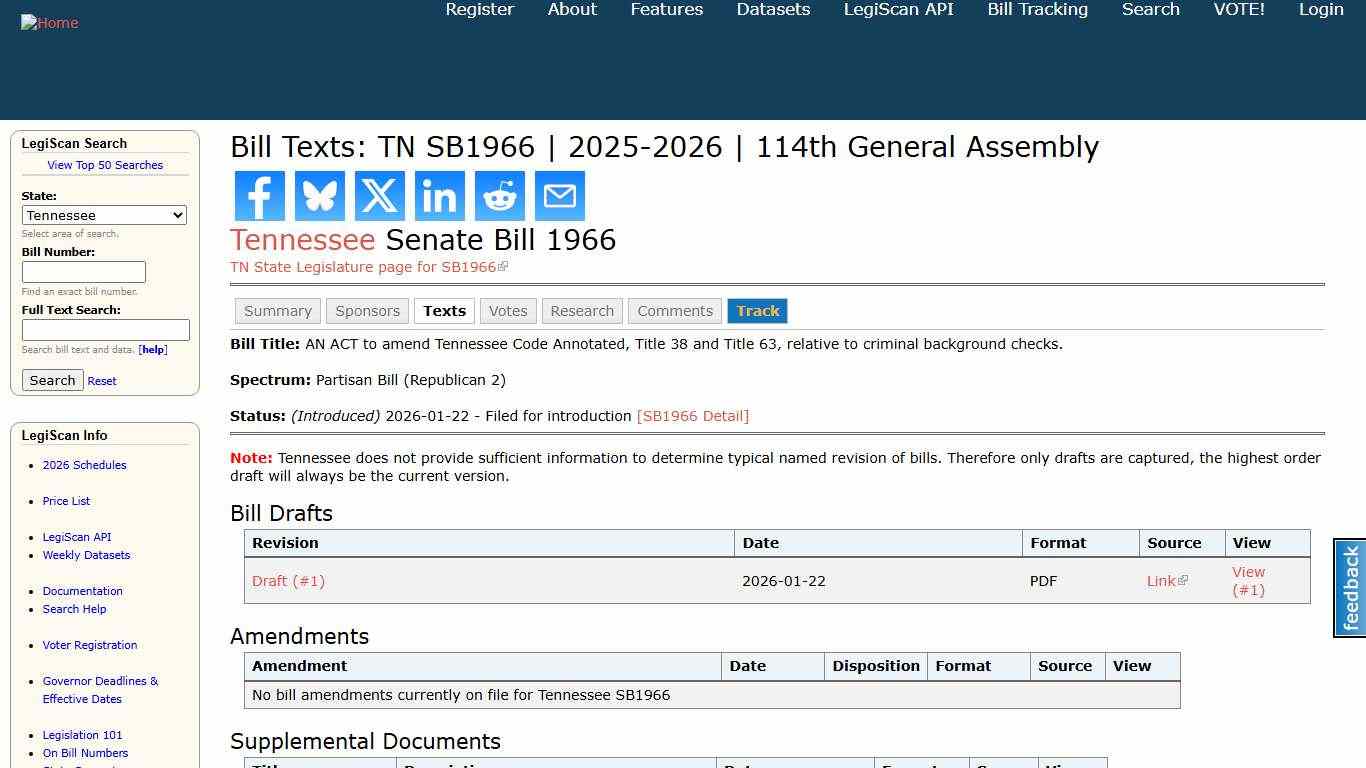Open the feedback sidebar tab
1366x768 pixels.
[1348, 586]
